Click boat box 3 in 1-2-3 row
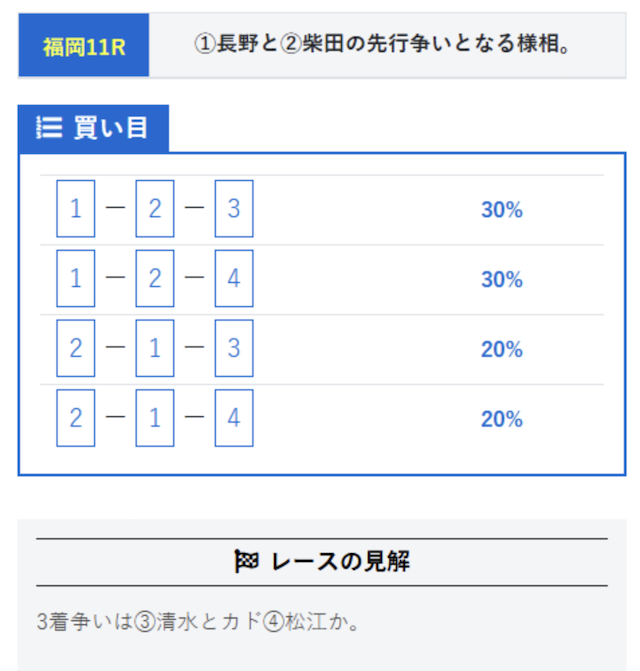The width and height of the screenshot is (640, 671). pos(234,208)
